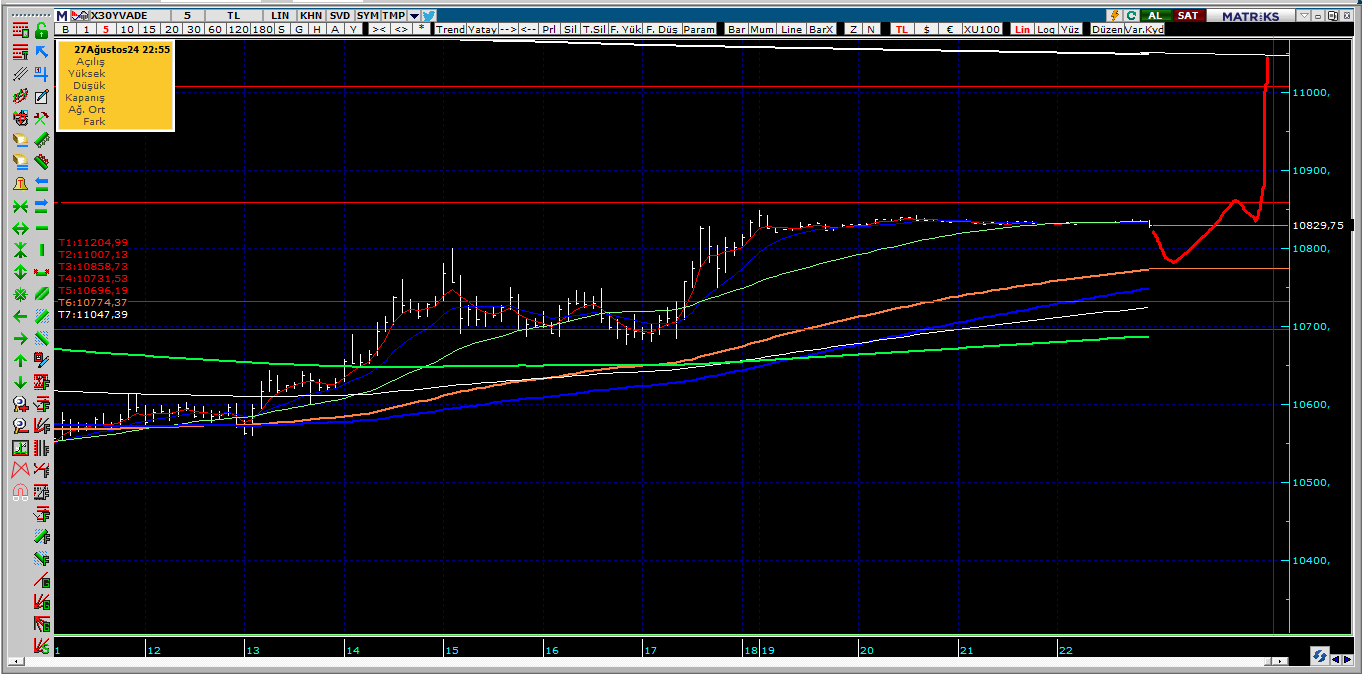The width and height of the screenshot is (1362, 674).
Task: Click the F. Yük button
Action: click(626, 29)
